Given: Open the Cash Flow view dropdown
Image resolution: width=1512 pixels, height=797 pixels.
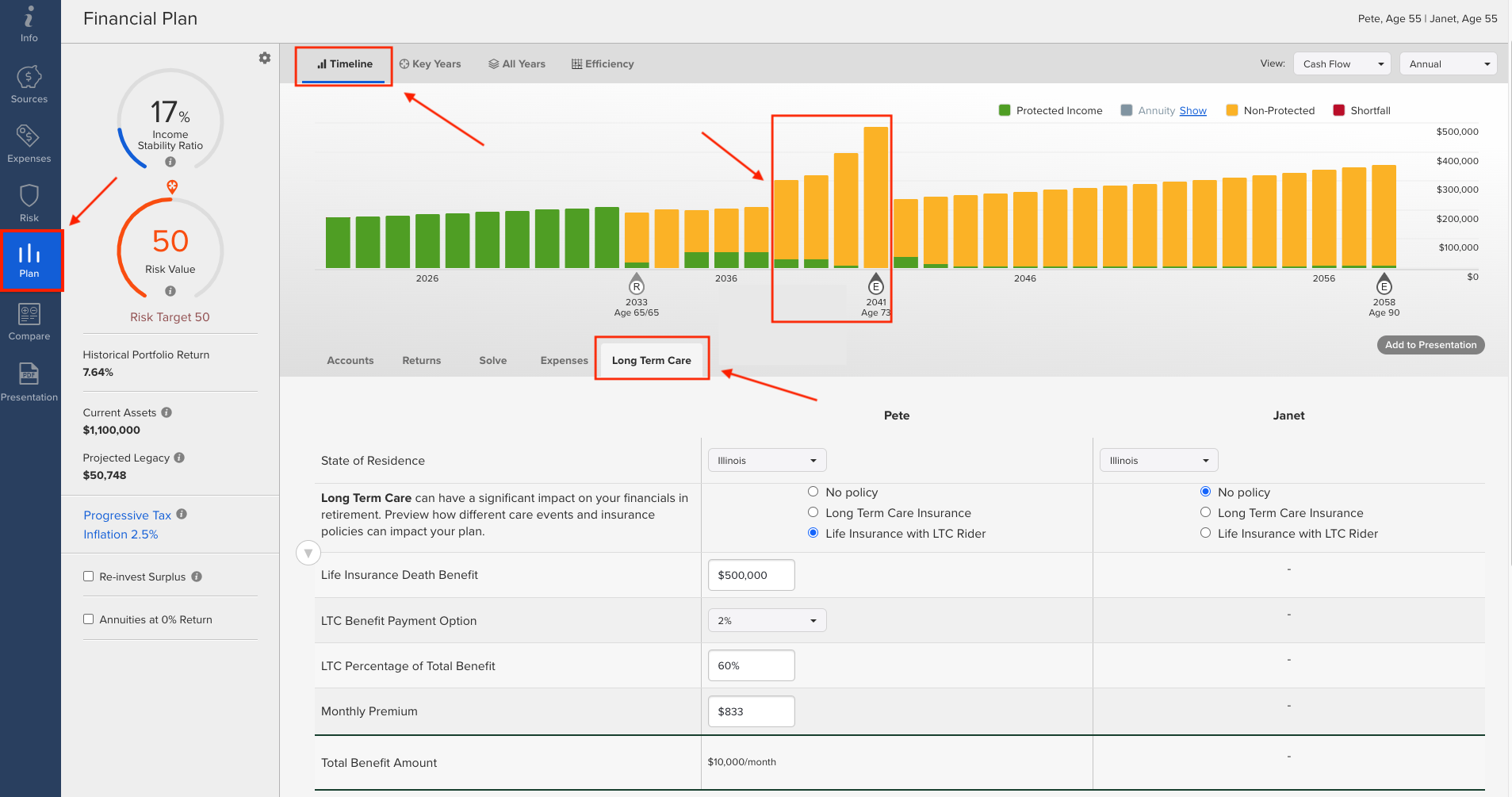Looking at the screenshot, I should coord(1342,64).
